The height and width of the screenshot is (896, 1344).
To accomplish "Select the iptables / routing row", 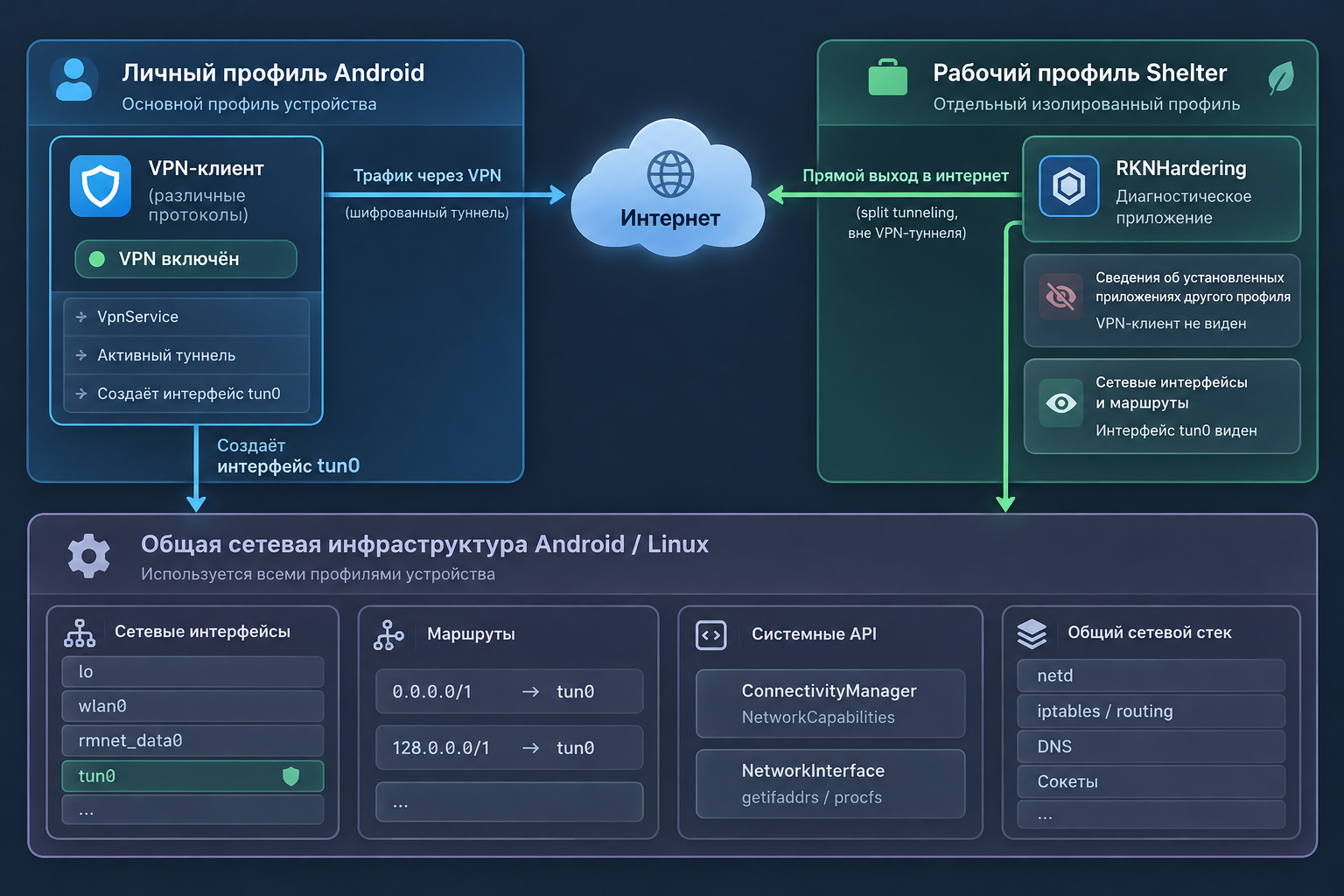I will point(1151,711).
